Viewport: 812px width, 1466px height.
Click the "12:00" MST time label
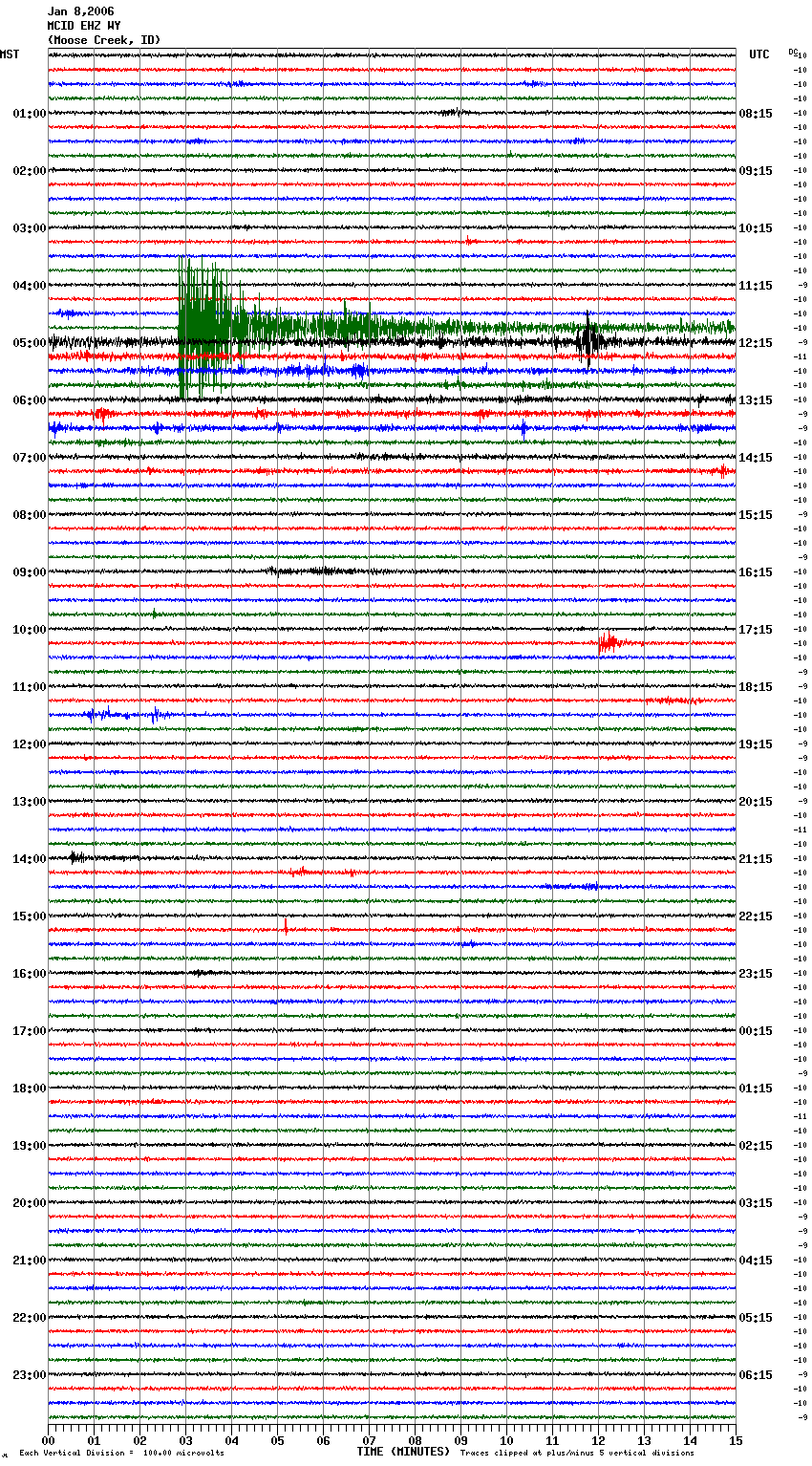pyautogui.click(x=30, y=744)
